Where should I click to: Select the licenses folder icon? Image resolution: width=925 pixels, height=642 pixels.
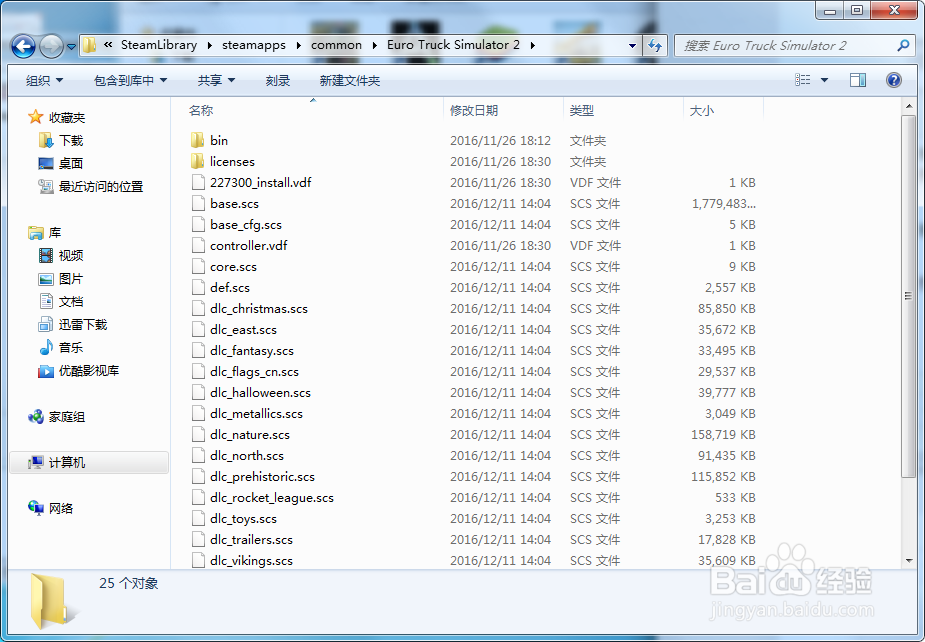point(198,162)
